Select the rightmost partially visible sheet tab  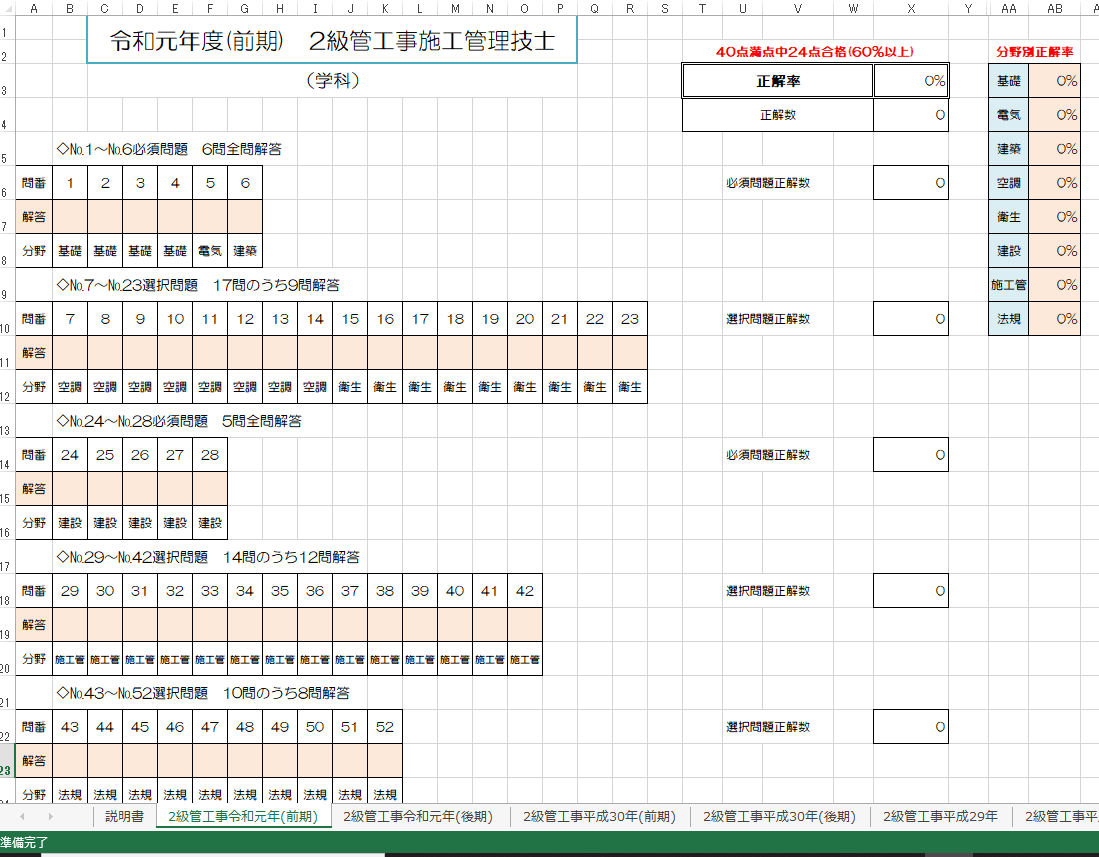(x=1060, y=816)
